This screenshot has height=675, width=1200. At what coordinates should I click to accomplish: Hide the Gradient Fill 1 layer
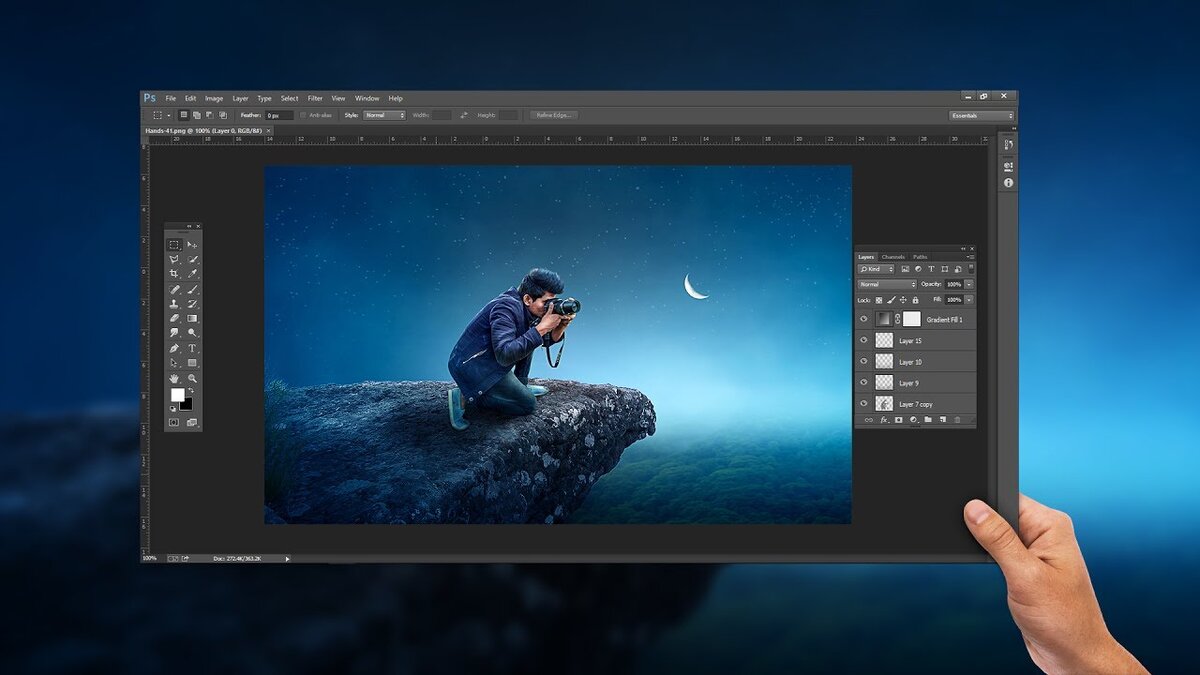click(864, 319)
